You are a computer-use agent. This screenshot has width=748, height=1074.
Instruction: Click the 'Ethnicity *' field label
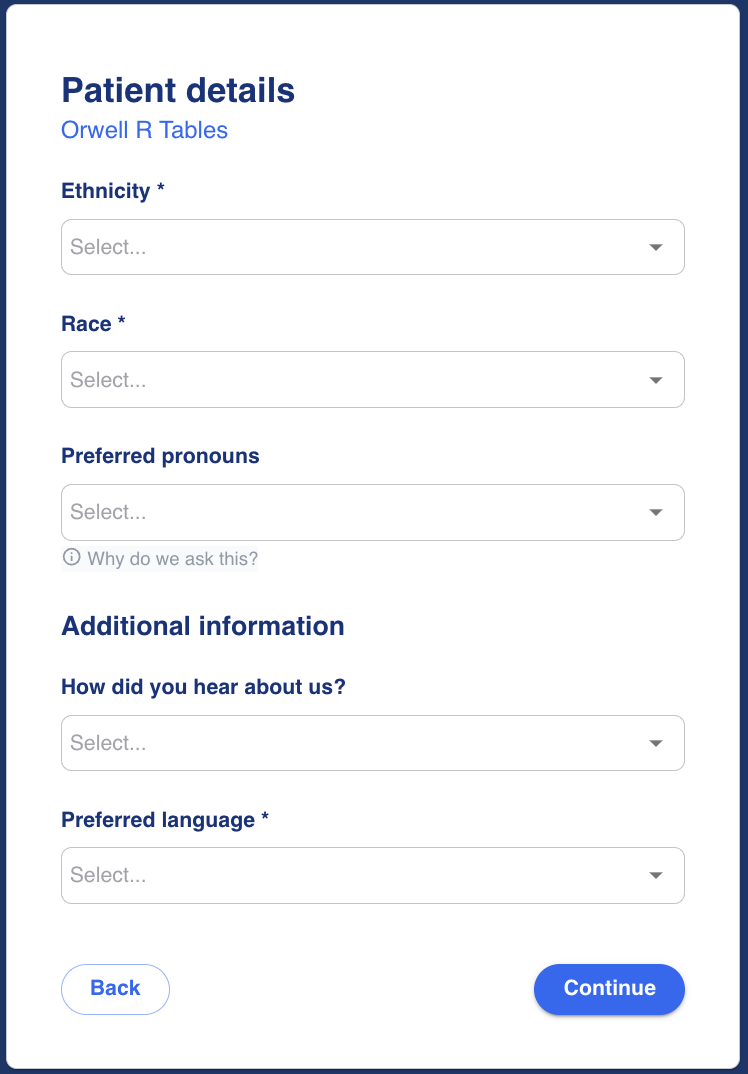coord(113,191)
